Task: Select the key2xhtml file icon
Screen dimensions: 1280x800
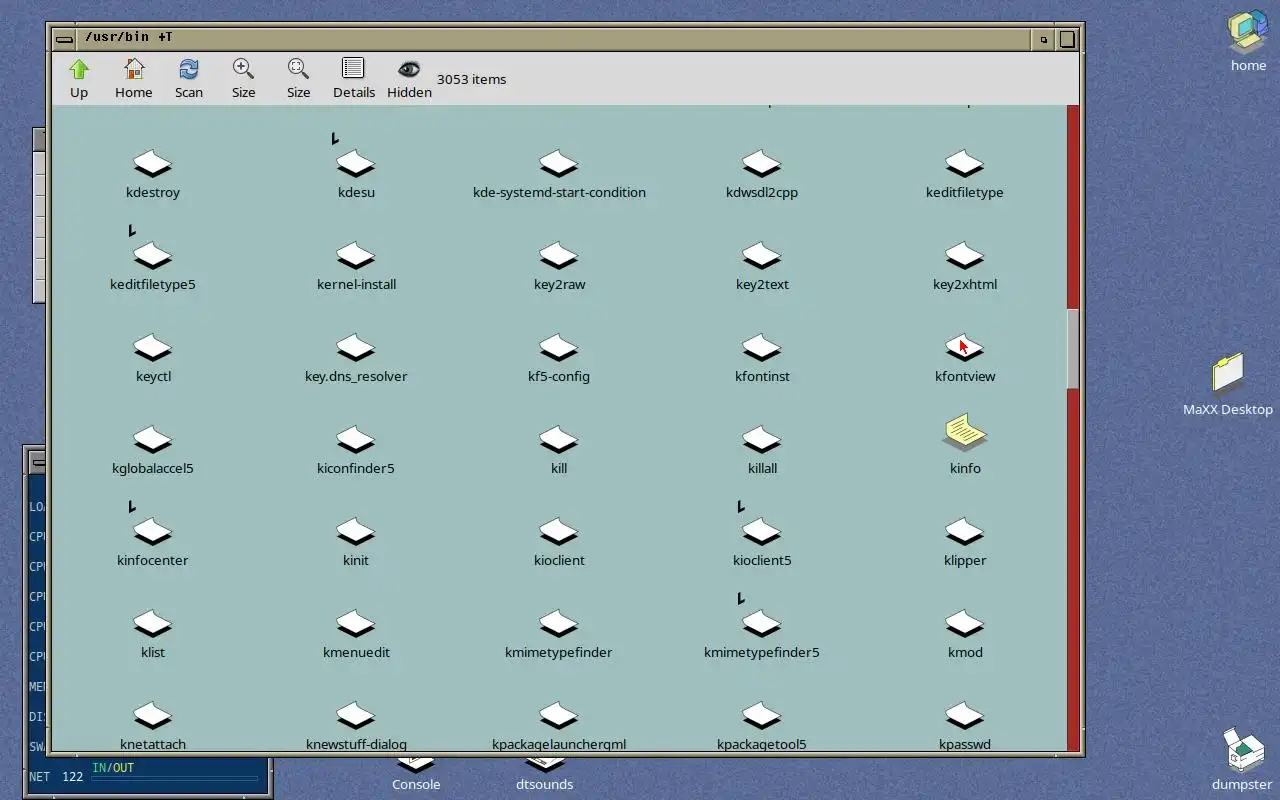Action: [965, 256]
